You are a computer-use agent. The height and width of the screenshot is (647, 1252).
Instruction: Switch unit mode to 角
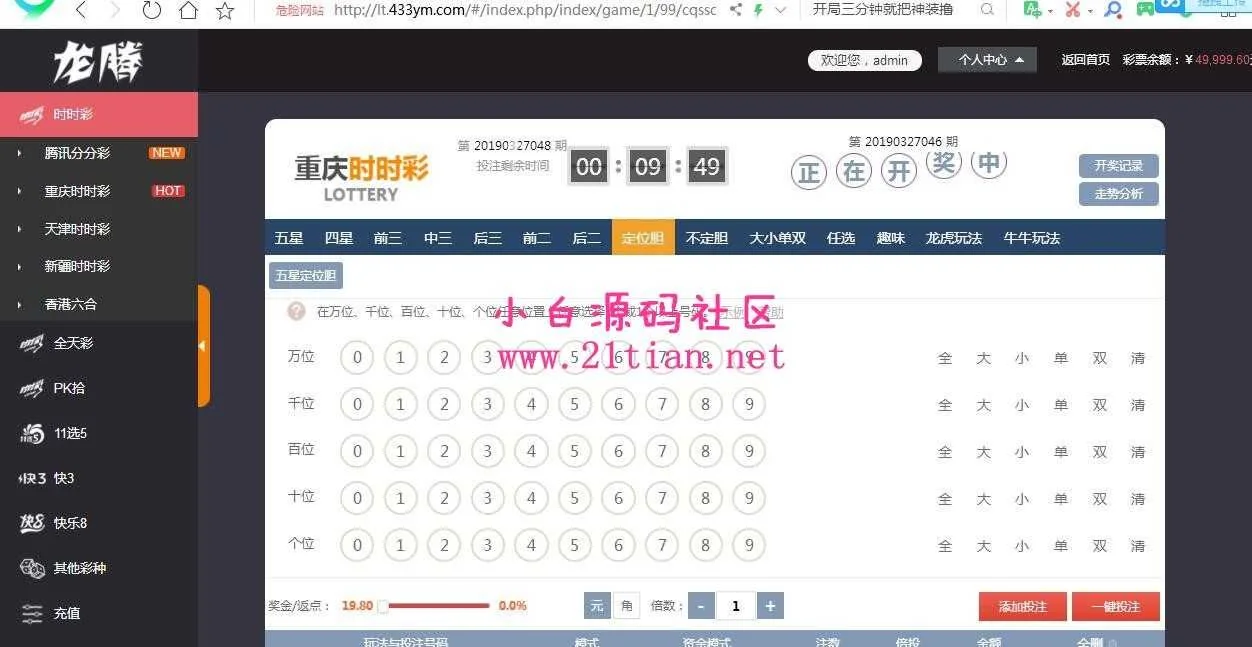[626, 605]
